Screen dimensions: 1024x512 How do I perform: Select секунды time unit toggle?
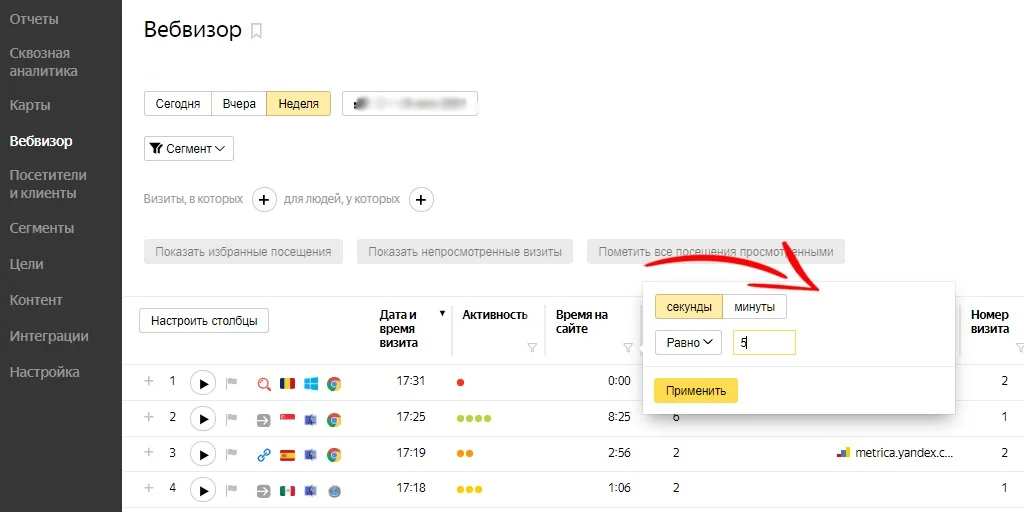(x=689, y=307)
